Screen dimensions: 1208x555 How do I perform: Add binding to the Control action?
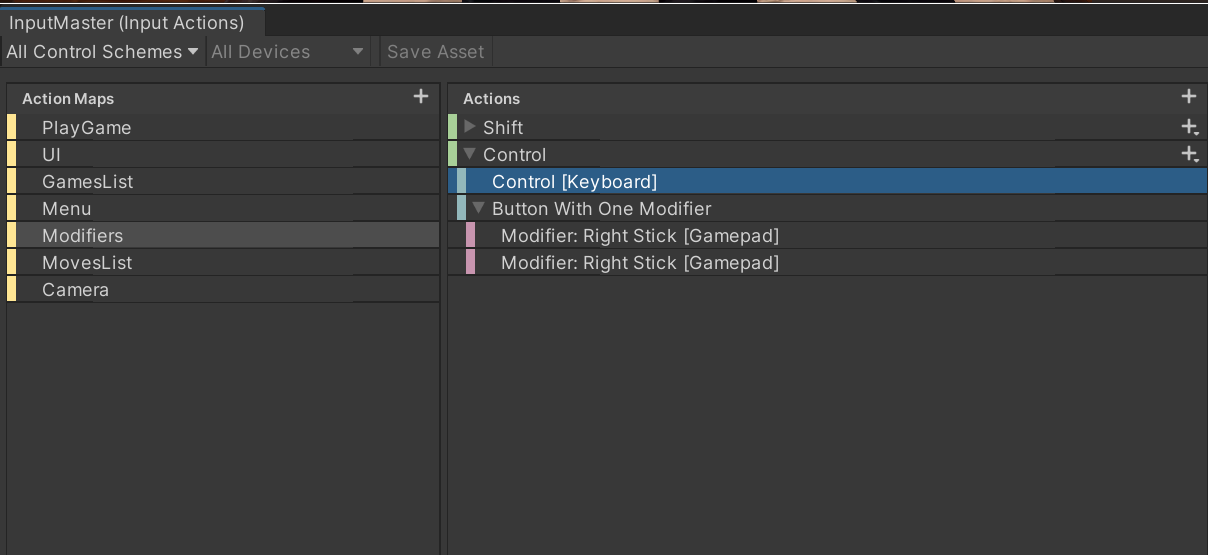[1189, 154]
